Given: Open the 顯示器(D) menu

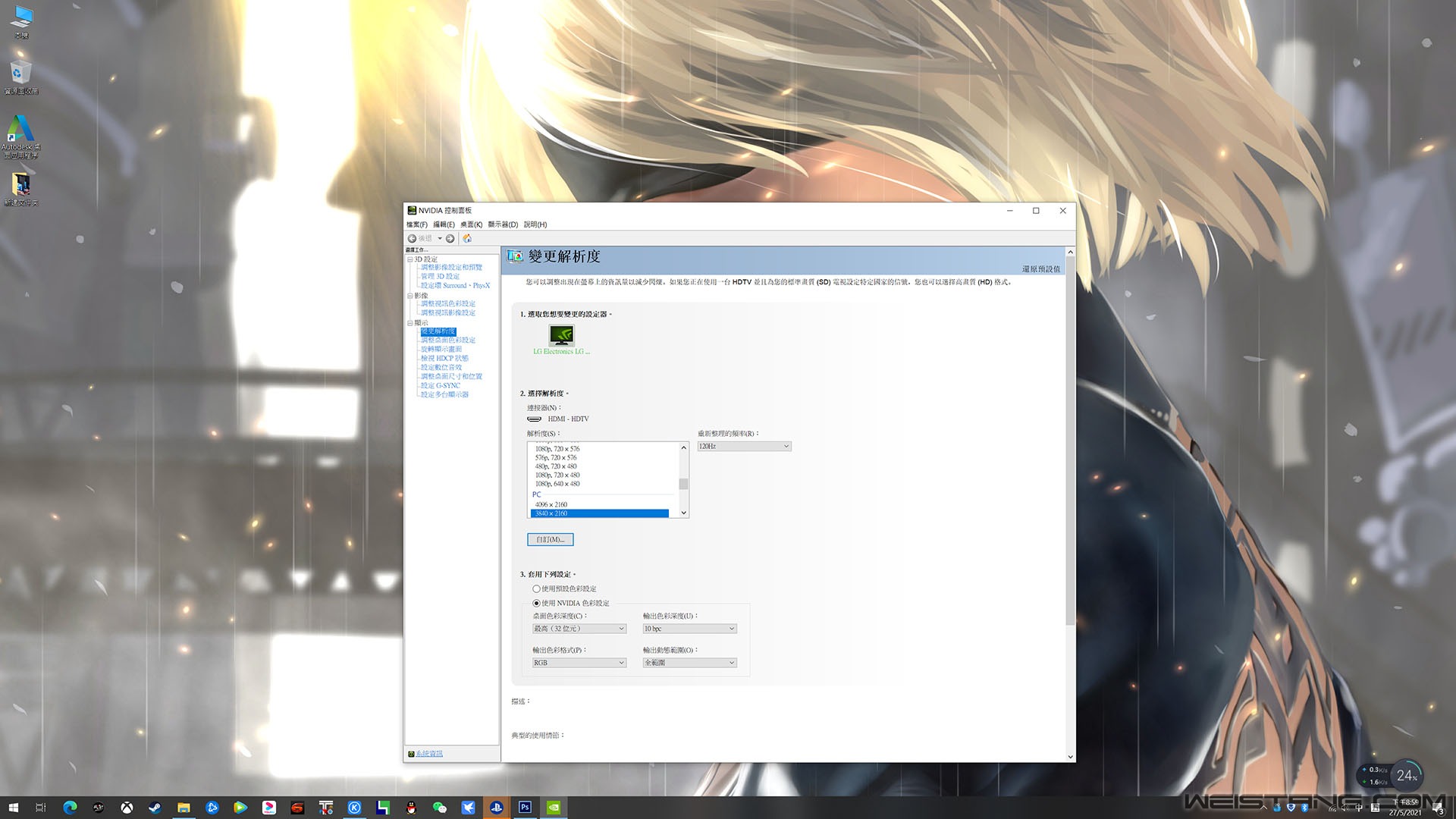Looking at the screenshot, I should 503,224.
